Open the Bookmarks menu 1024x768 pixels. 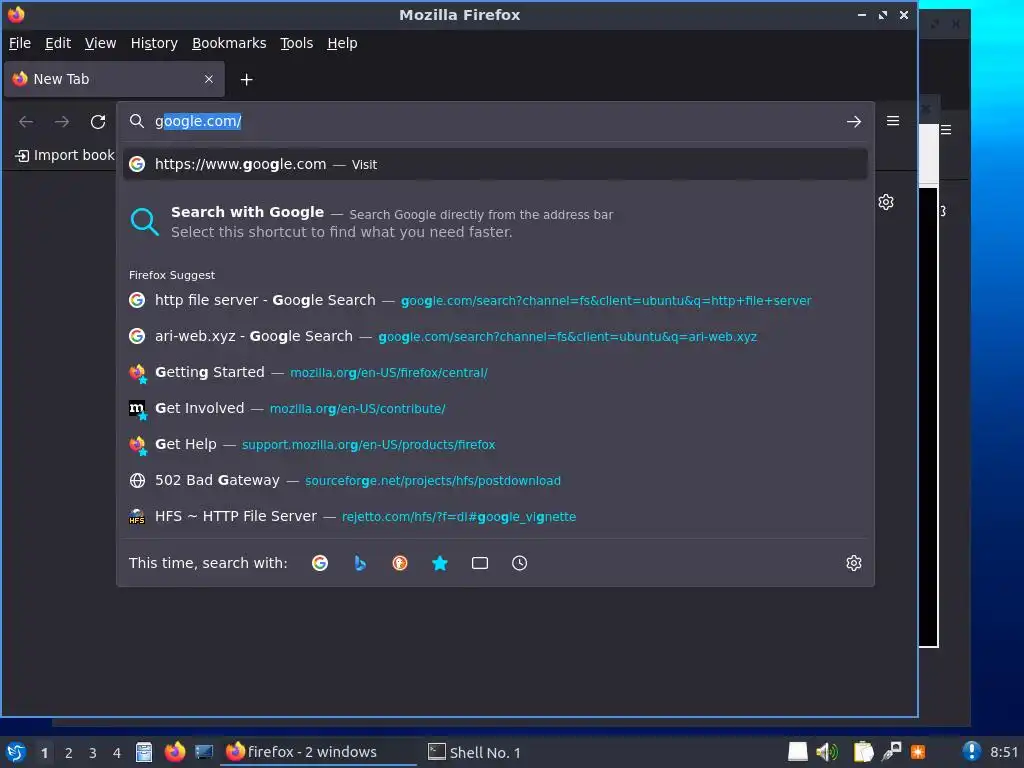point(229,43)
